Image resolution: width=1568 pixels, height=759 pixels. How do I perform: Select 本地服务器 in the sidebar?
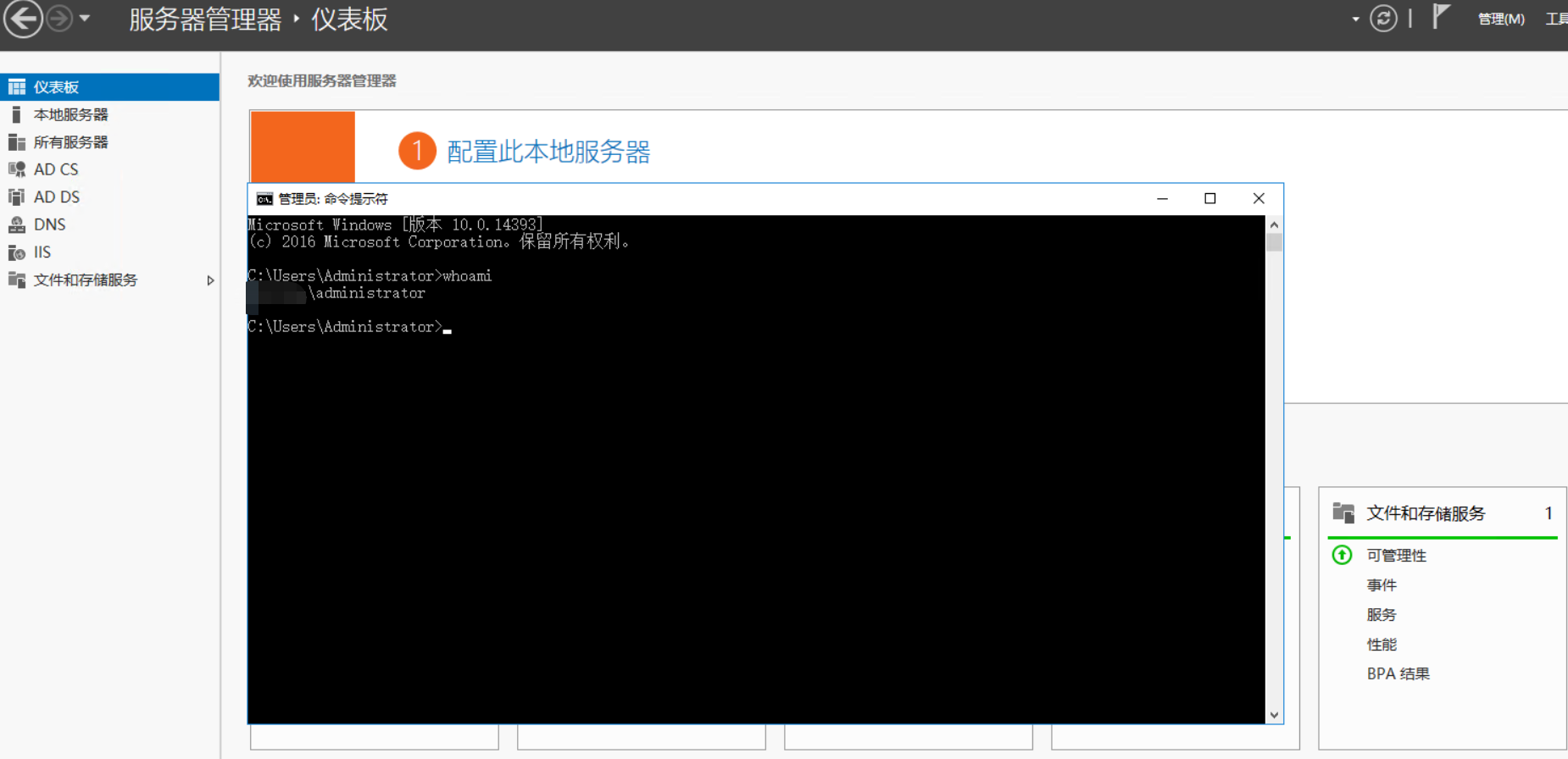click(x=70, y=114)
